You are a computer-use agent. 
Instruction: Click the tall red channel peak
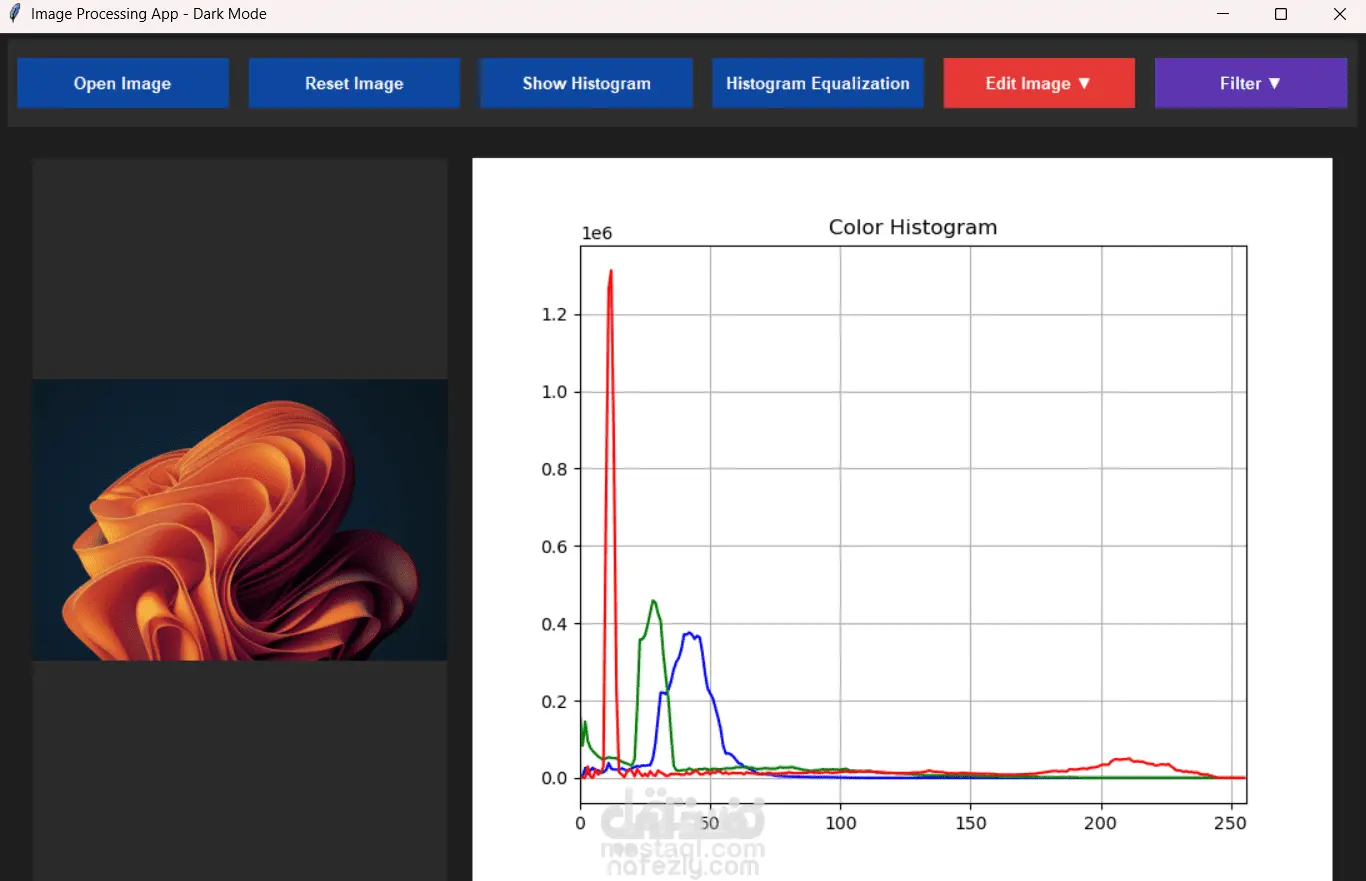[610, 275]
